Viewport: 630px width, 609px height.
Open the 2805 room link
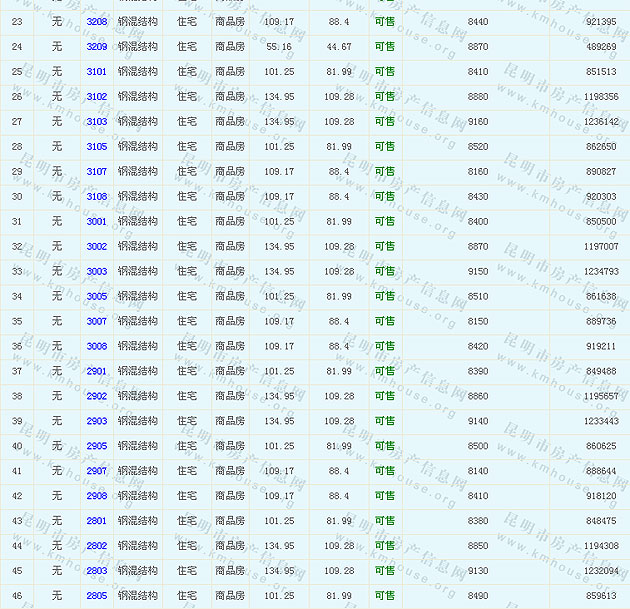(x=96, y=596)
